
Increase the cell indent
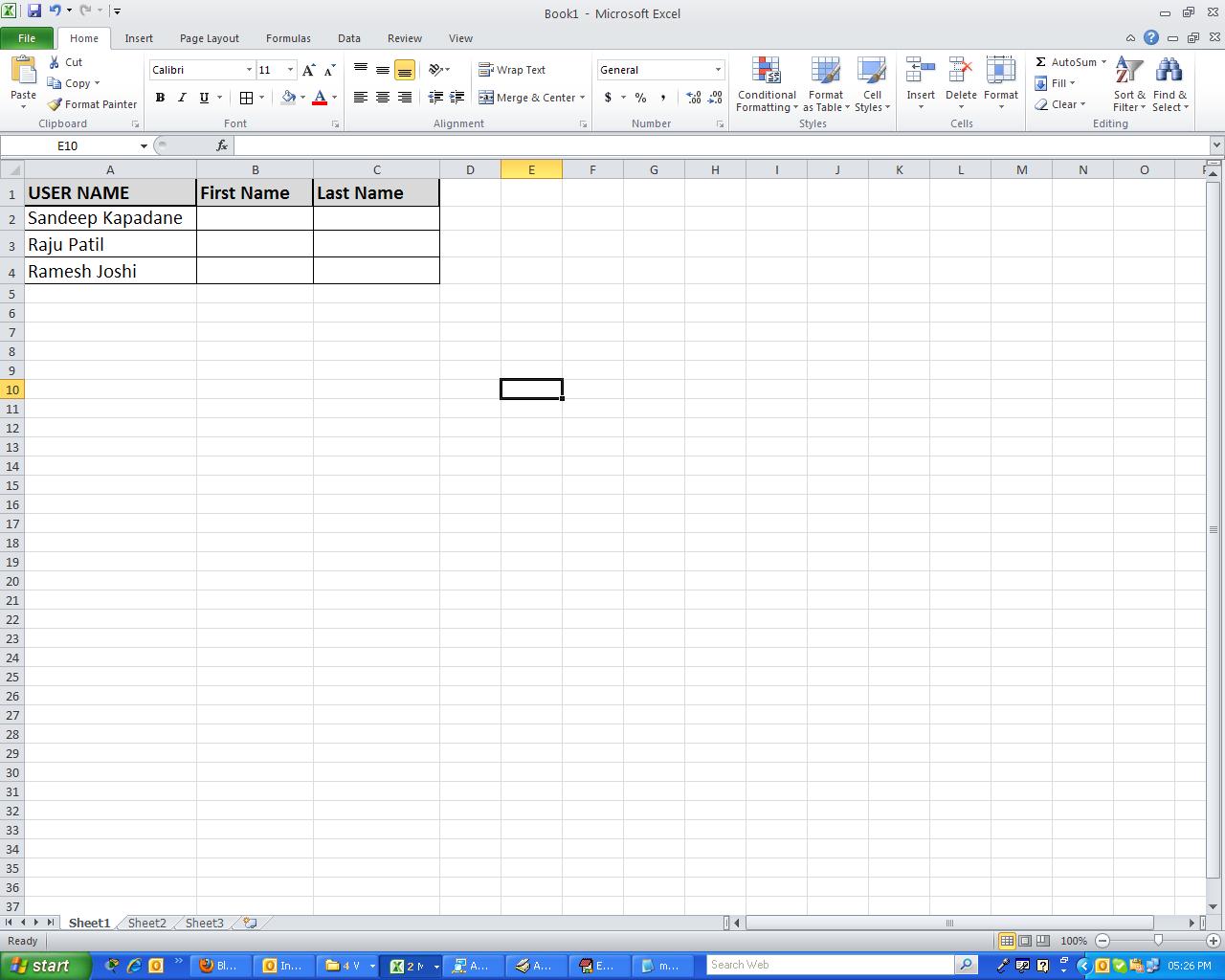457,98
